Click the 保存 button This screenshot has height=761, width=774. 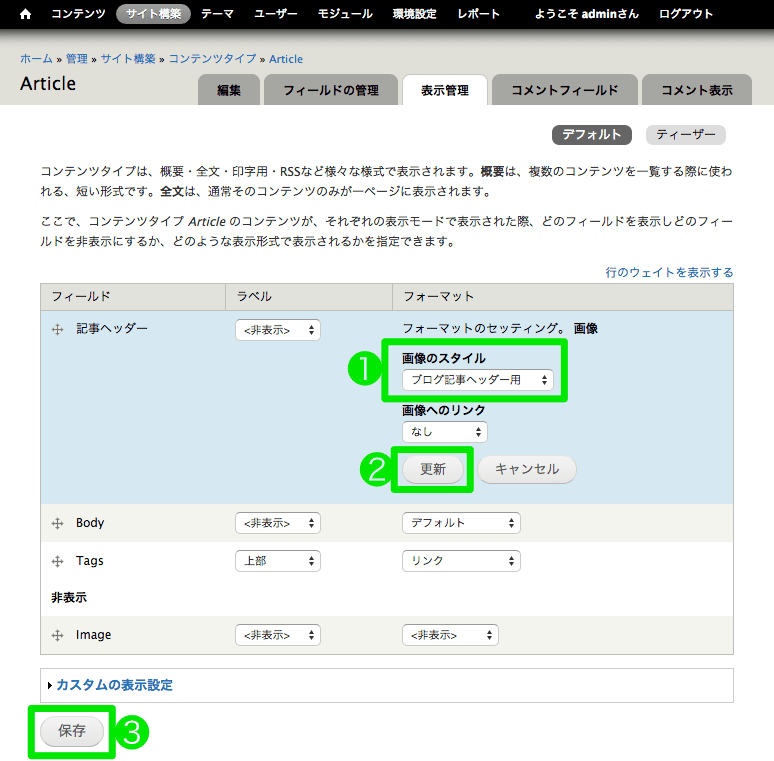72,731
